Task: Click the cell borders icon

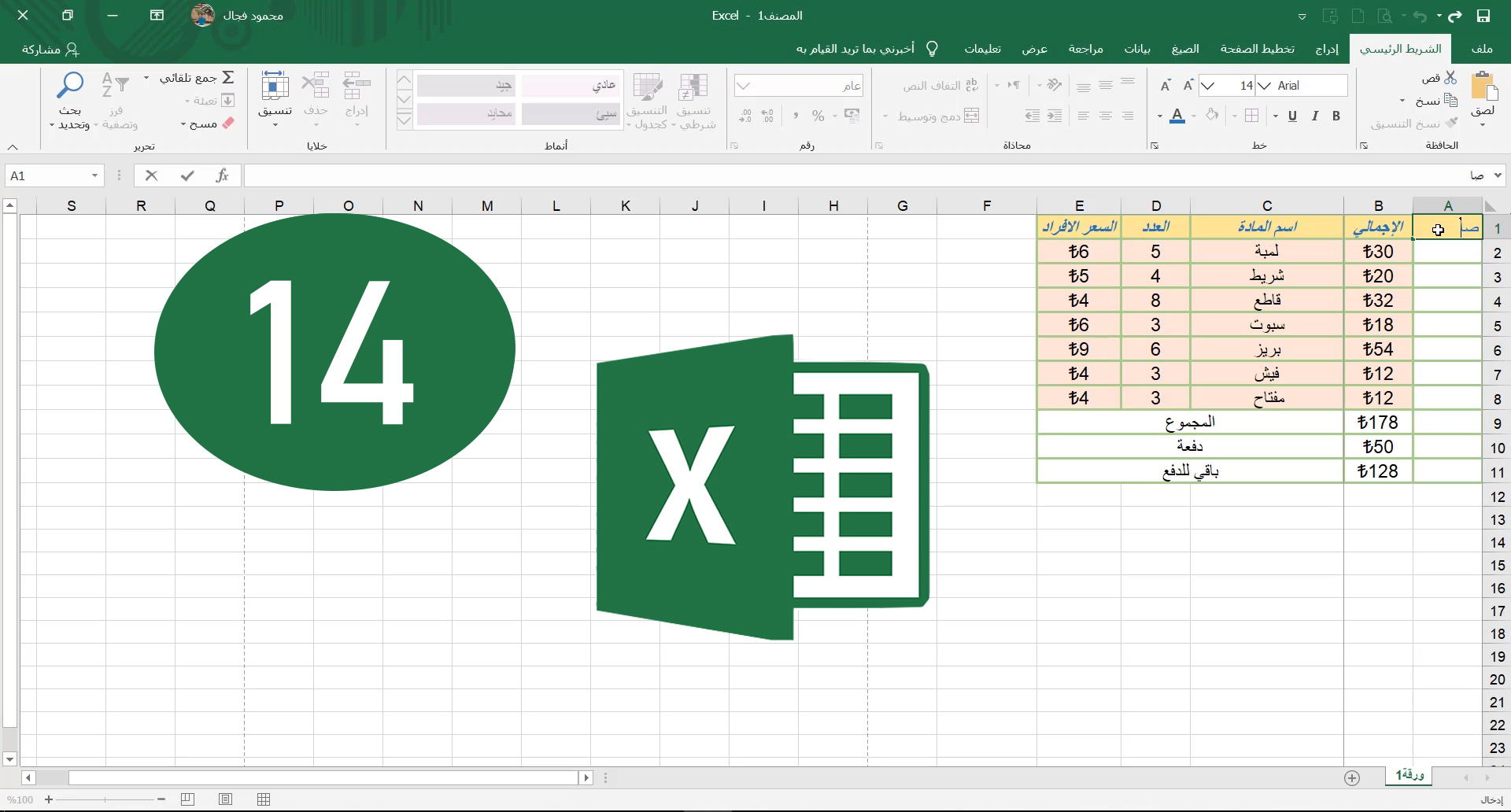Action: click(1252, 116)
